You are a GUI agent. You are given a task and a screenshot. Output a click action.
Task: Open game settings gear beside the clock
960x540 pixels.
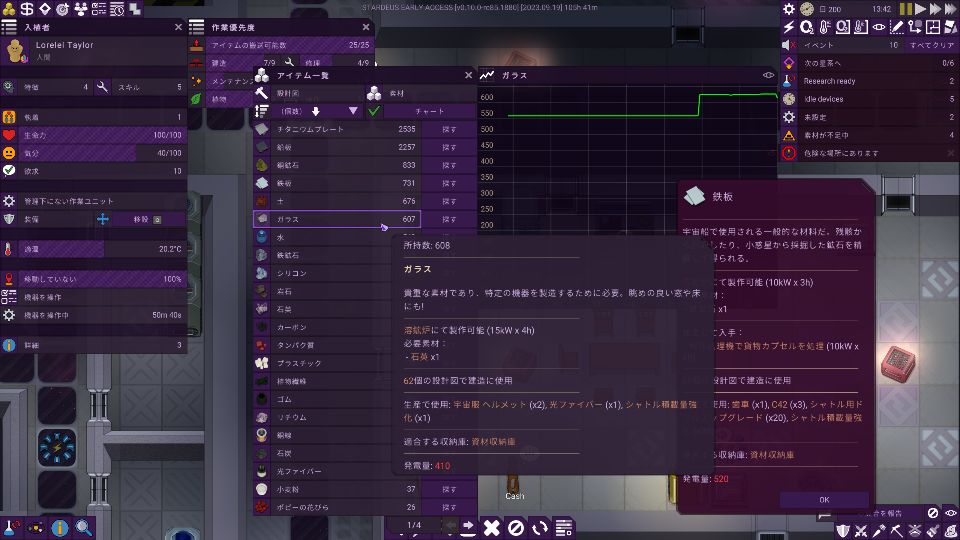(x=789, y=9)
